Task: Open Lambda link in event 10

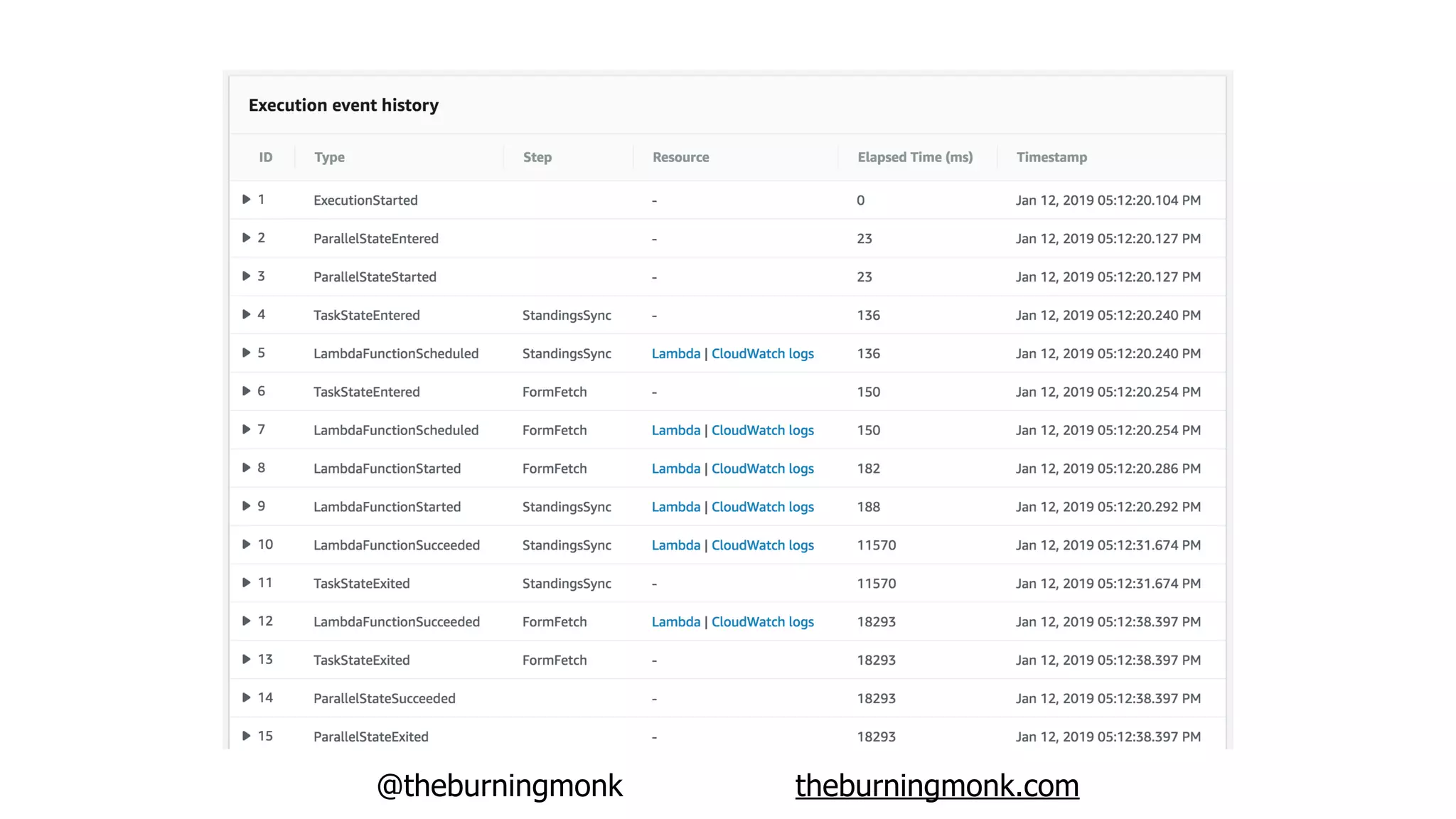Action: [676, 545]
